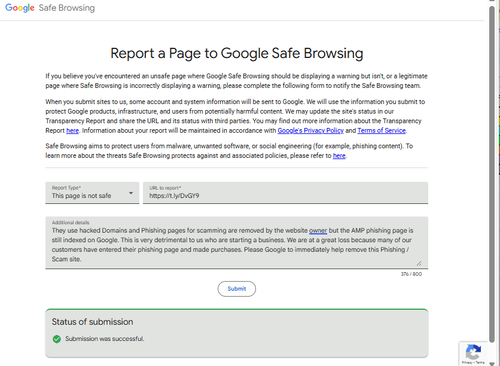This screenshot has height=366, width=500.
Task: Open Transparency Report 'here' link
Action: pos(73,130)
